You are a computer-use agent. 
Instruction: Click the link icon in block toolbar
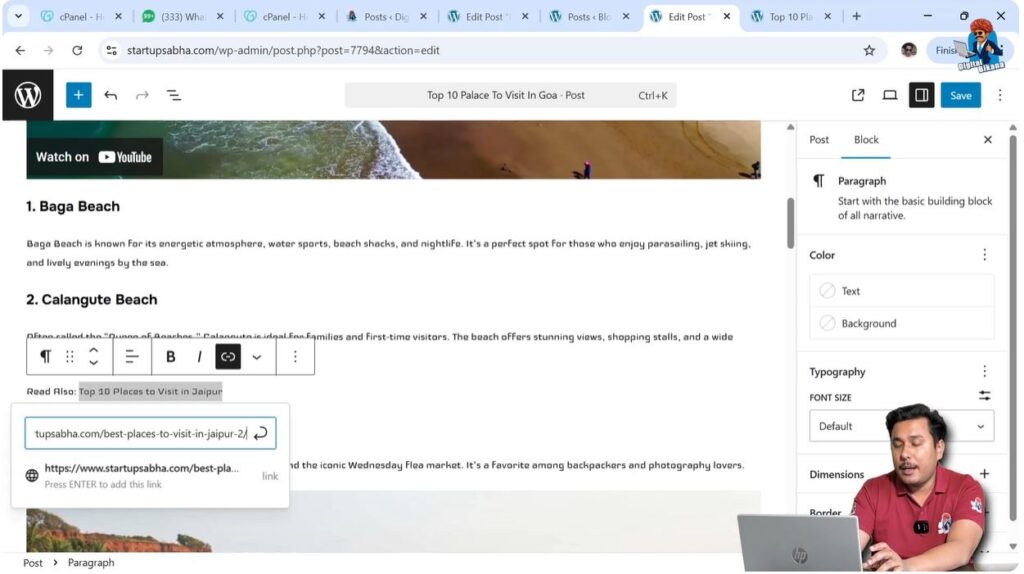click(228, 357)
